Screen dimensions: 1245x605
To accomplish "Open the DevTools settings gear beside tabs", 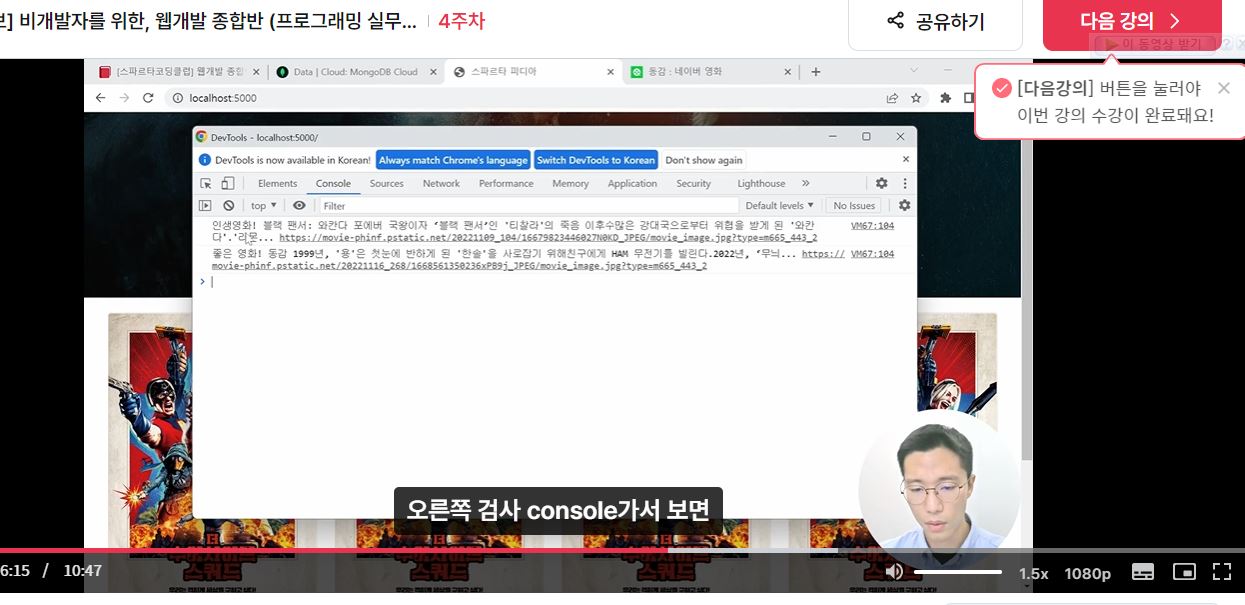I will [882, 183].
